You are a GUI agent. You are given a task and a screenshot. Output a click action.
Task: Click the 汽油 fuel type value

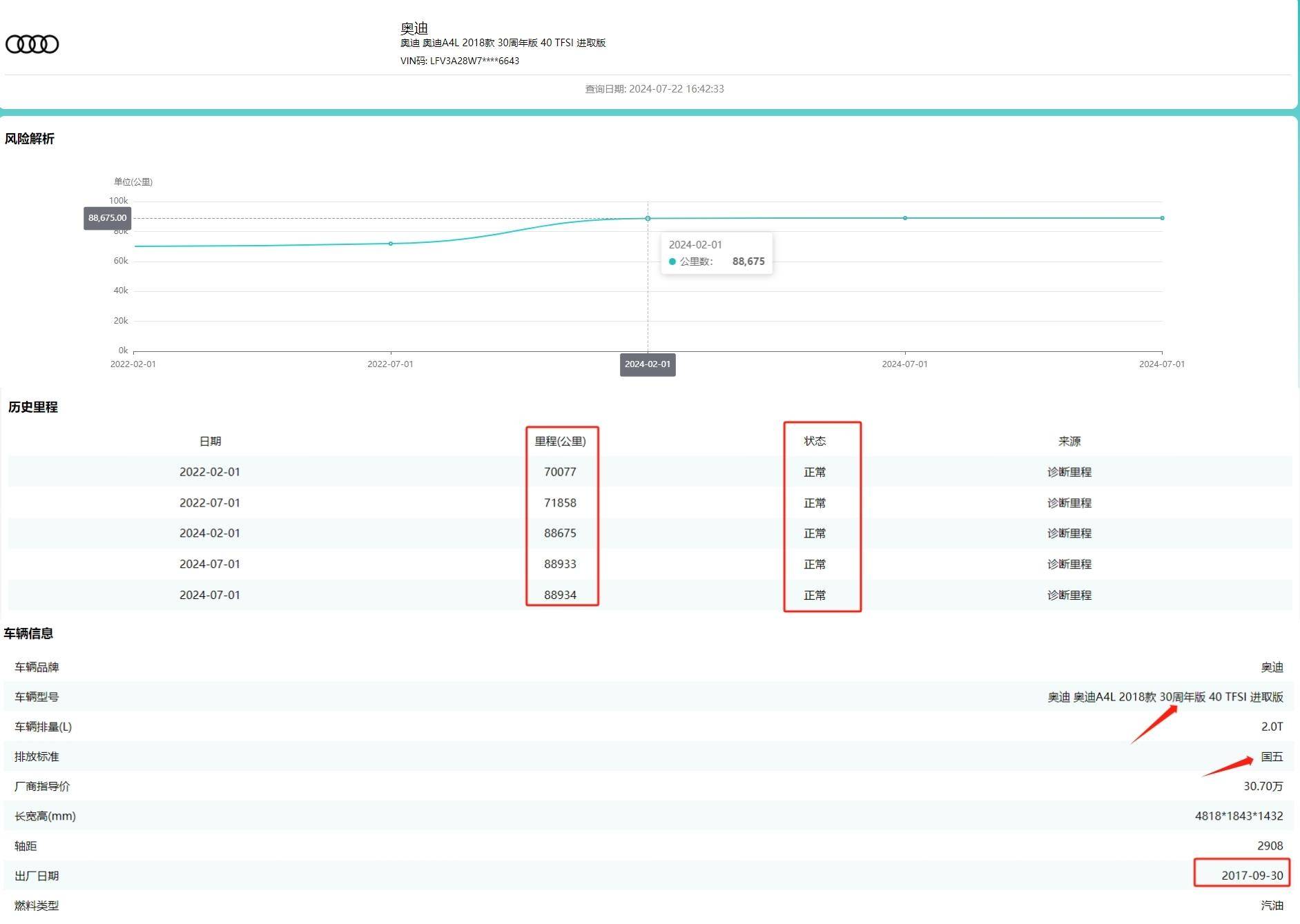(x=1272, y=905)
